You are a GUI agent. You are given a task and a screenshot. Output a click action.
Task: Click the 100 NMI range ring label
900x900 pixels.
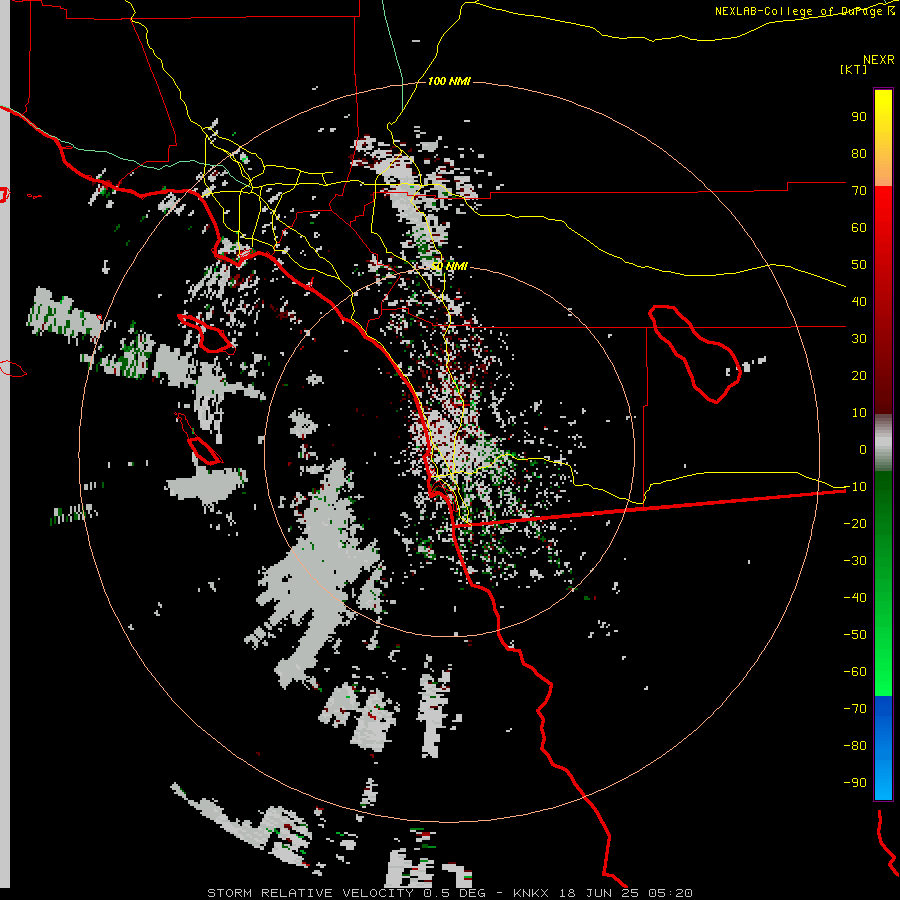[449, 82]
